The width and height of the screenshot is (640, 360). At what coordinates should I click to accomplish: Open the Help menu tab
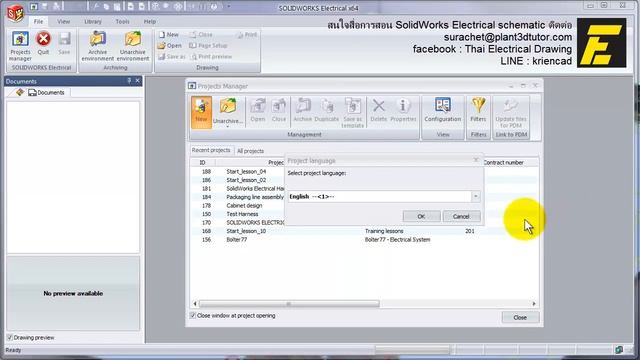(x=149, y=21)
